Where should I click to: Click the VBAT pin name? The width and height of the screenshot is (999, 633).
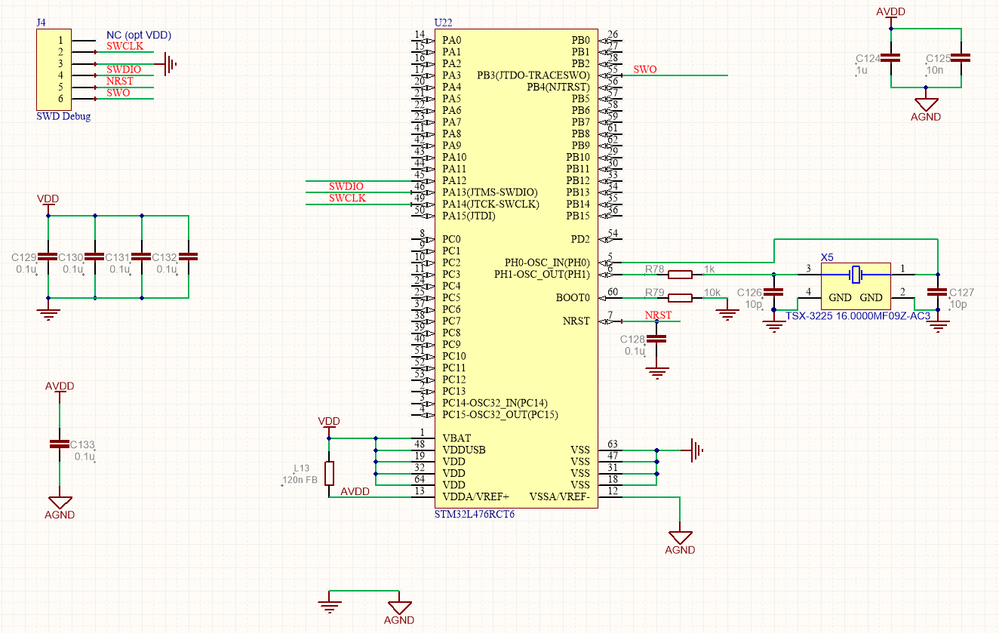[x=457, y=438]
